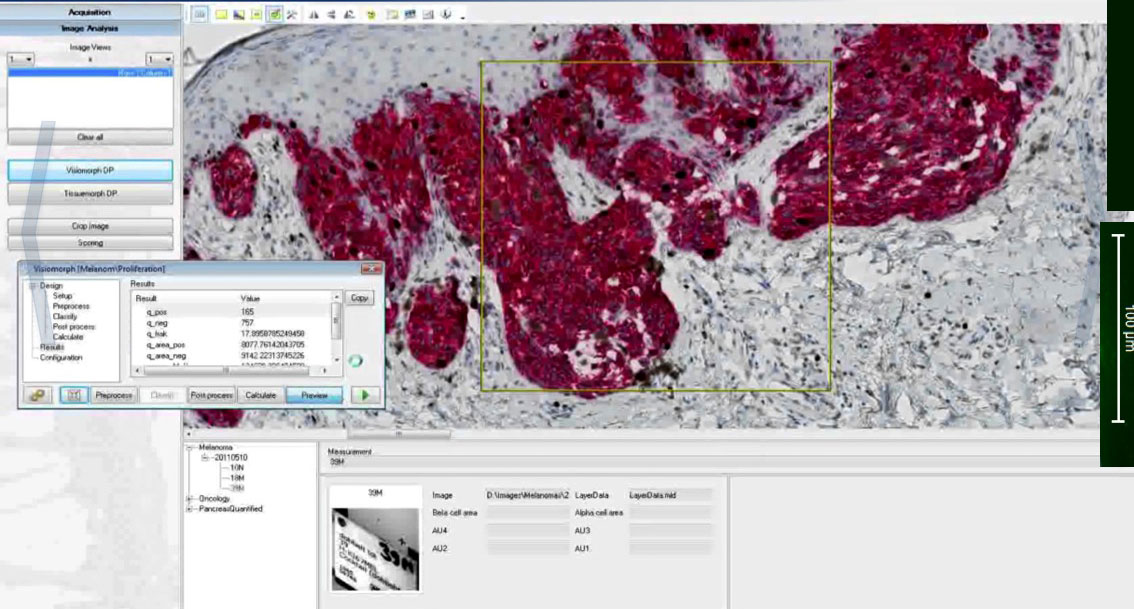
Task: Click the Copy button beside results
Action: coord(359,298)
